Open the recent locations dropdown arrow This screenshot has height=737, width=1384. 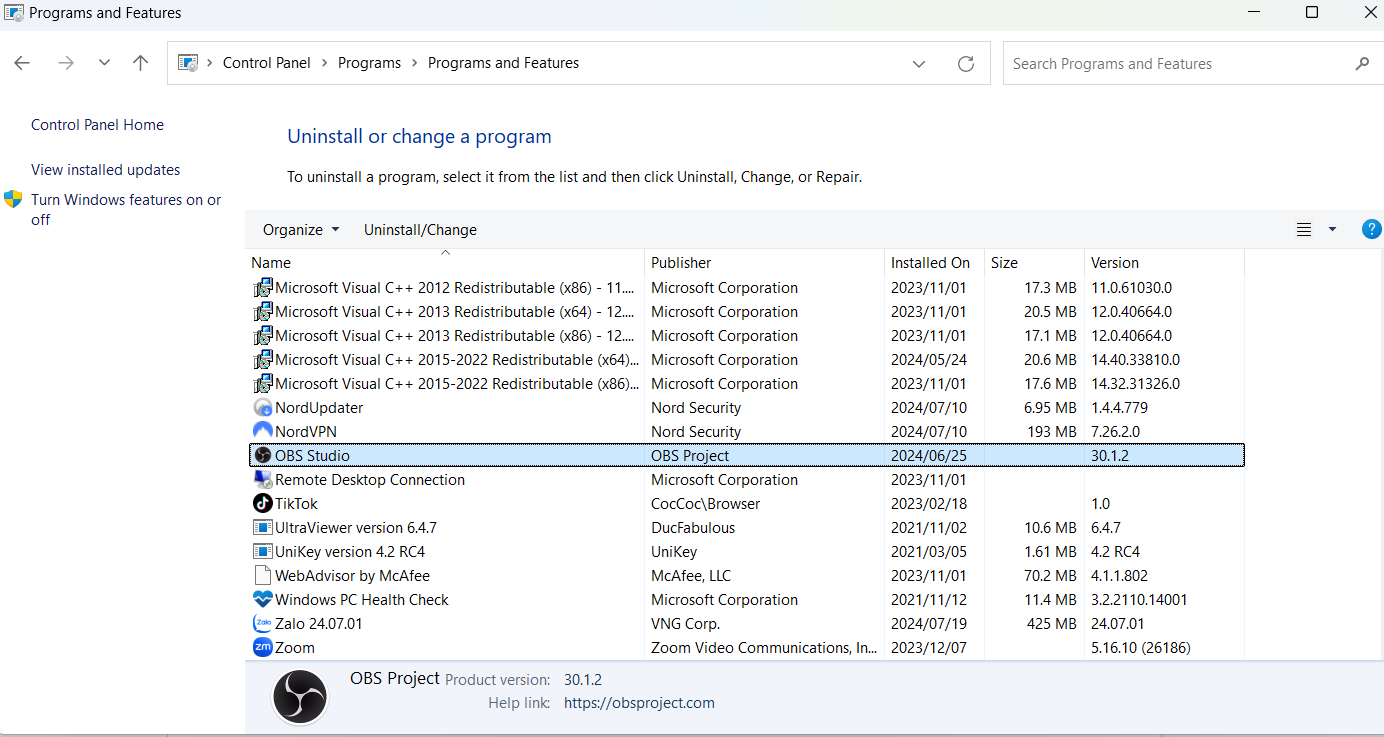[x=104, y=63]
